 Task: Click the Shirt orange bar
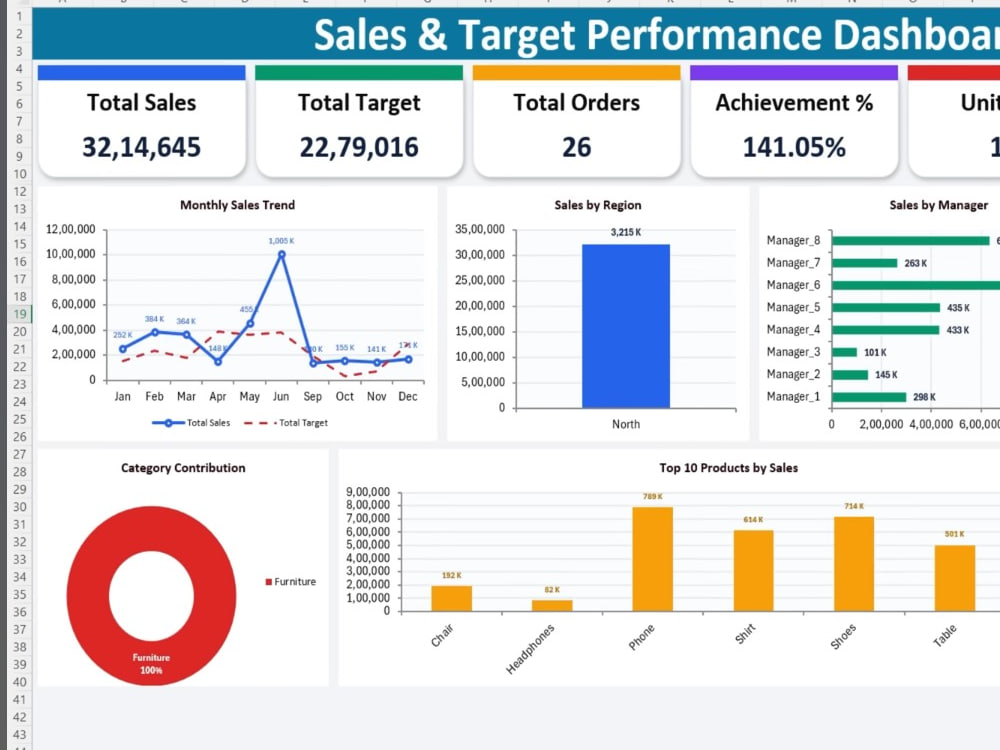(753, 571)
